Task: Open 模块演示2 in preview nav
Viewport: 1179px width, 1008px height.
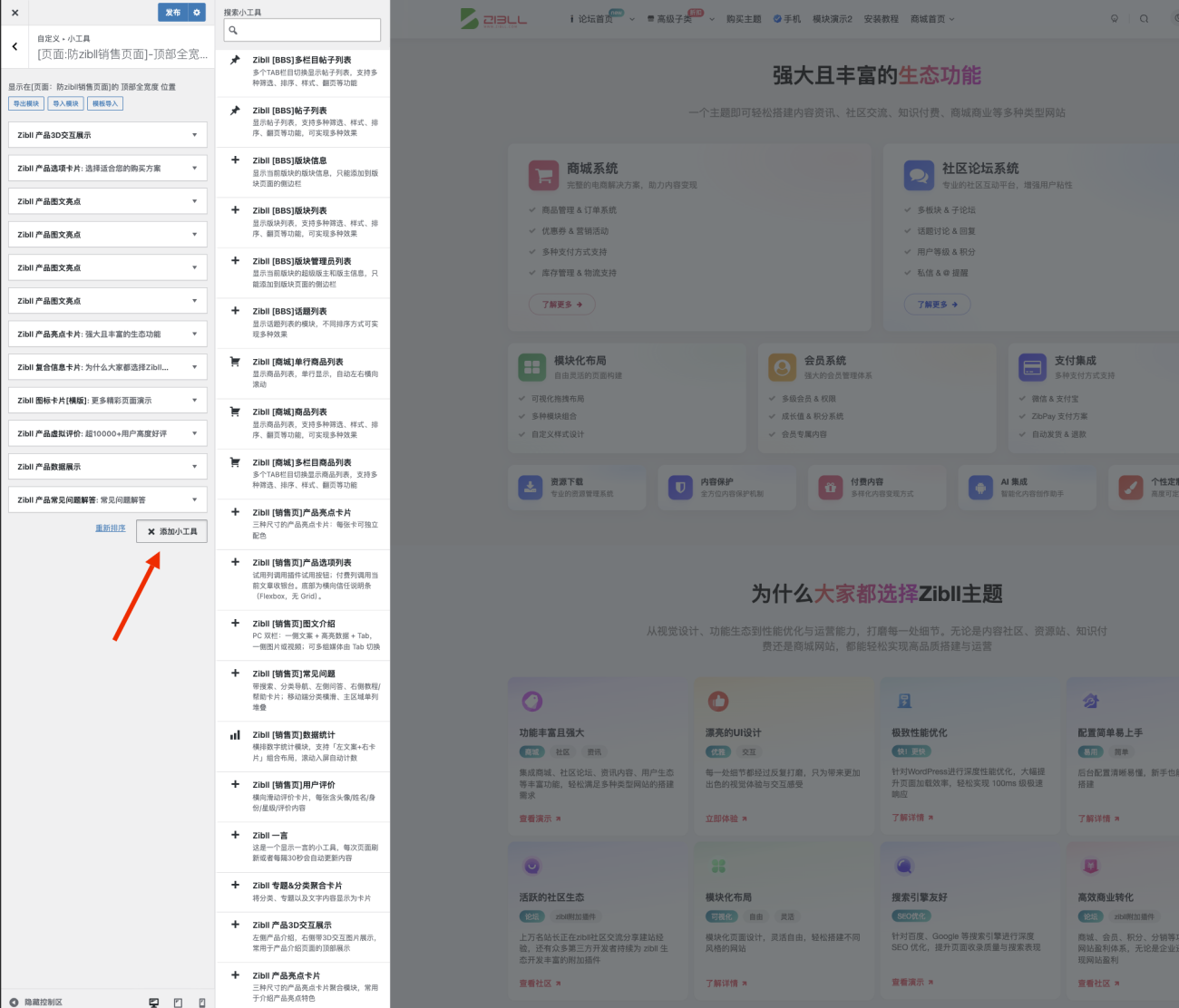Action: [x=833, y=19]
